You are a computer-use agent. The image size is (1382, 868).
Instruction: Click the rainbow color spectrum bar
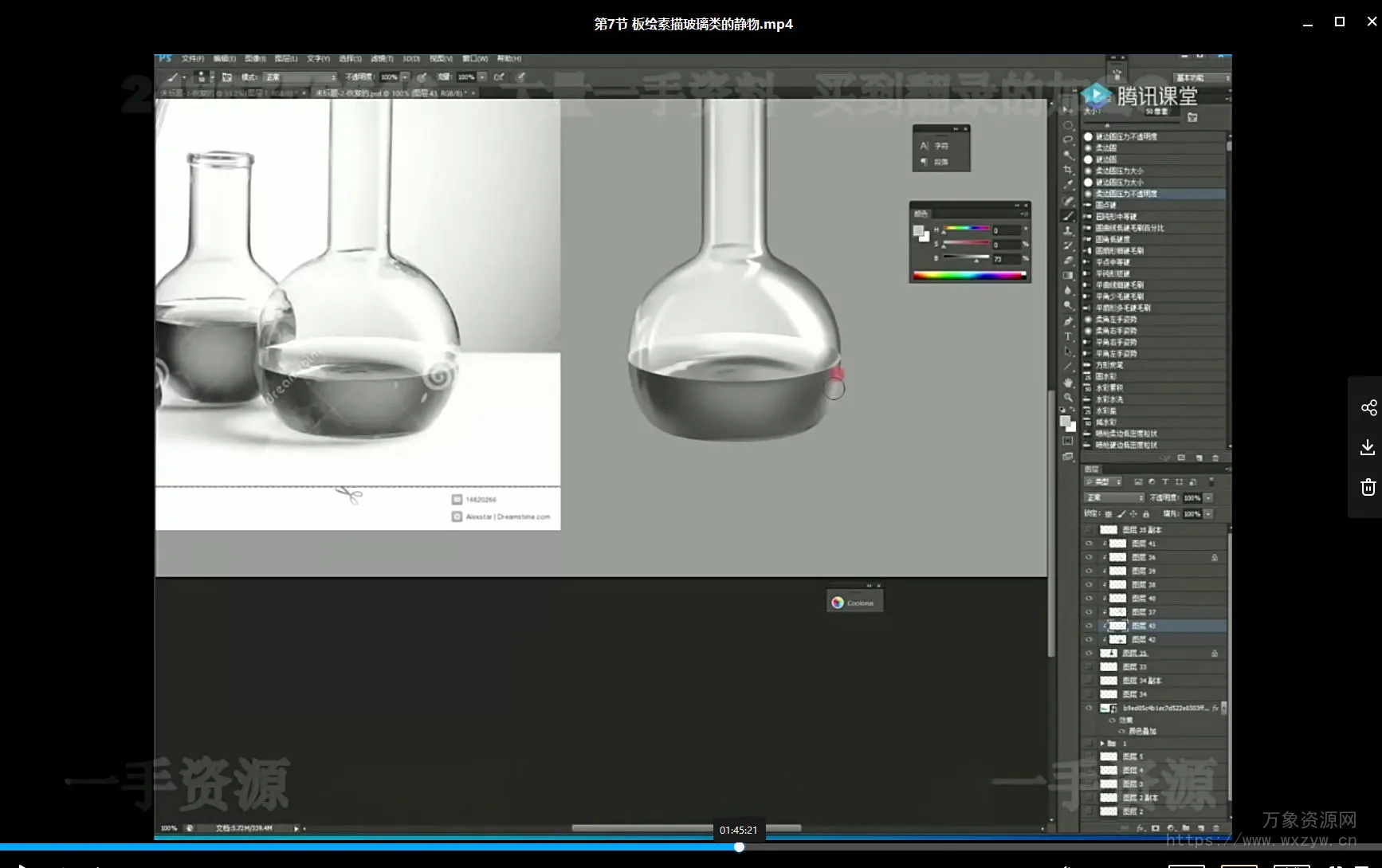(x=968, y=276)
